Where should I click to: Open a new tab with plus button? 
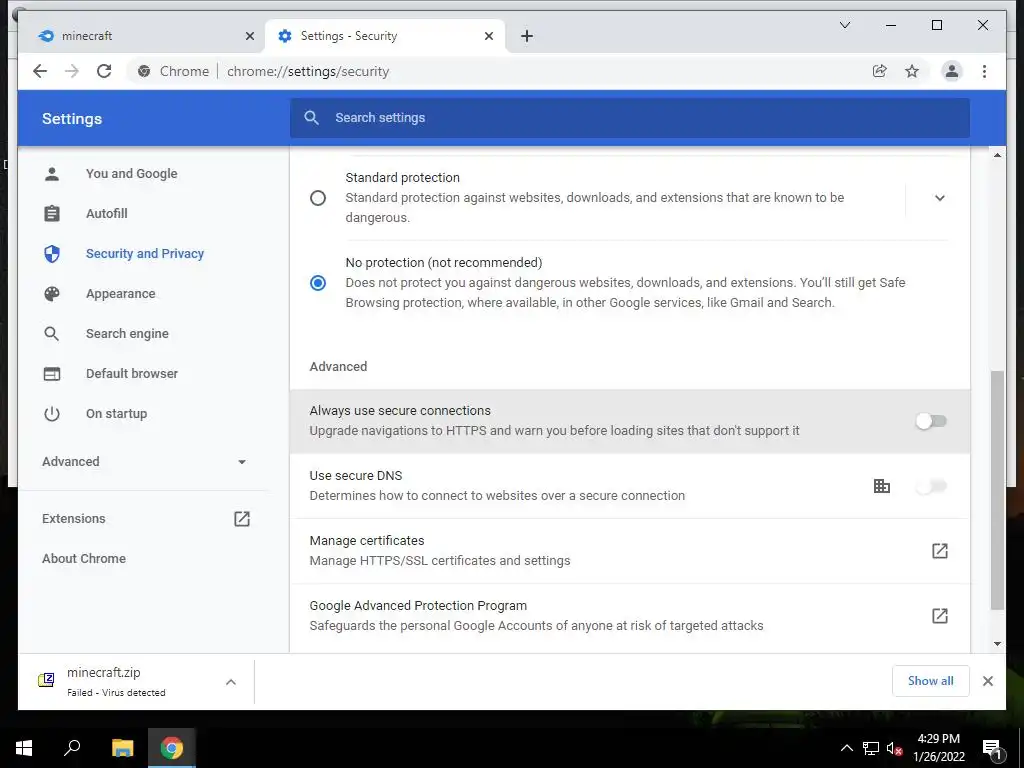[527, 36]
